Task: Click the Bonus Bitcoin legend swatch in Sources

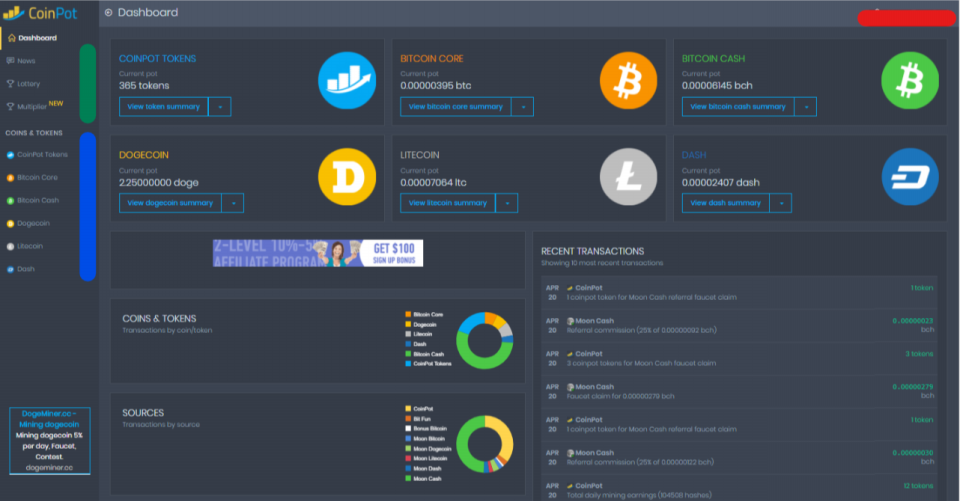Action: [408, 429]
